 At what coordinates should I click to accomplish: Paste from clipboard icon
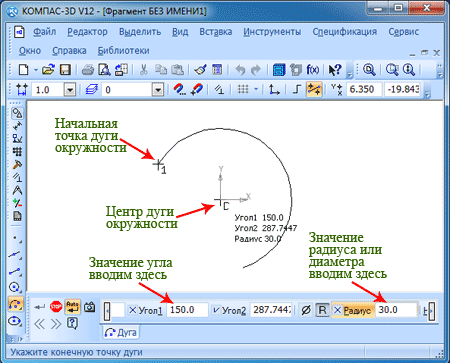178,70
